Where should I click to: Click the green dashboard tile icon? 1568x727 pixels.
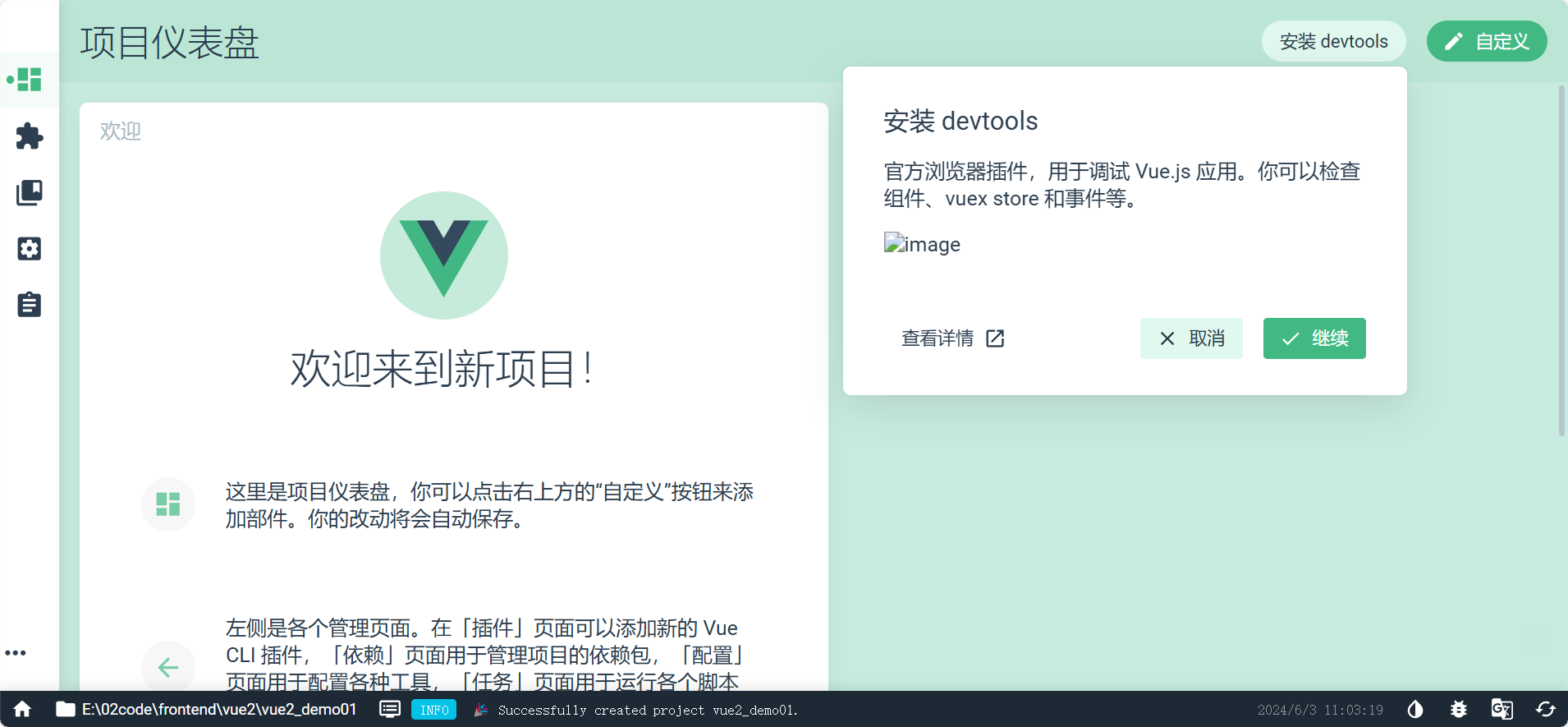(168, 504)
